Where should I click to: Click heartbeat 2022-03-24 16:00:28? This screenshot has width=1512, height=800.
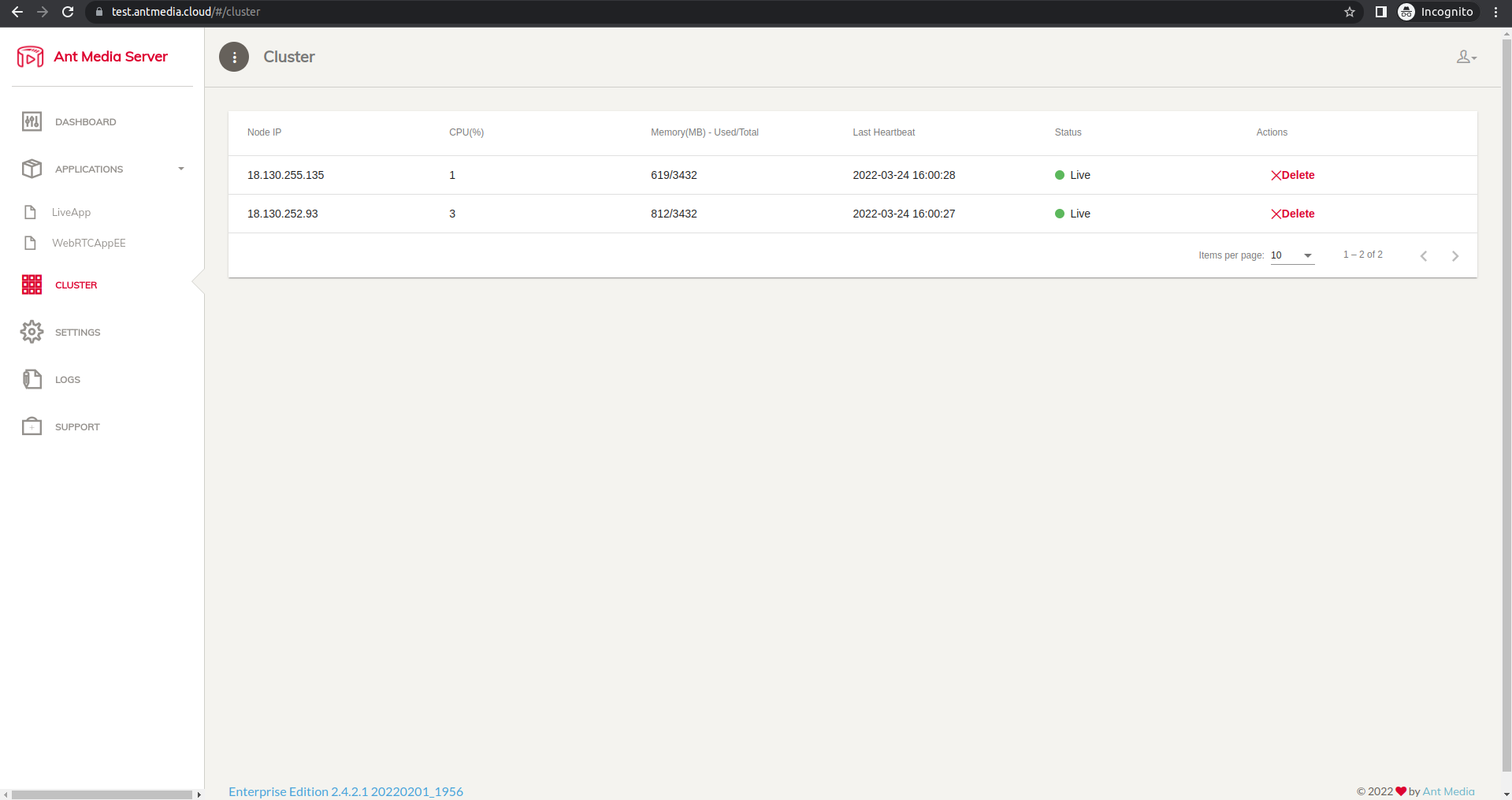click(904, 175)
